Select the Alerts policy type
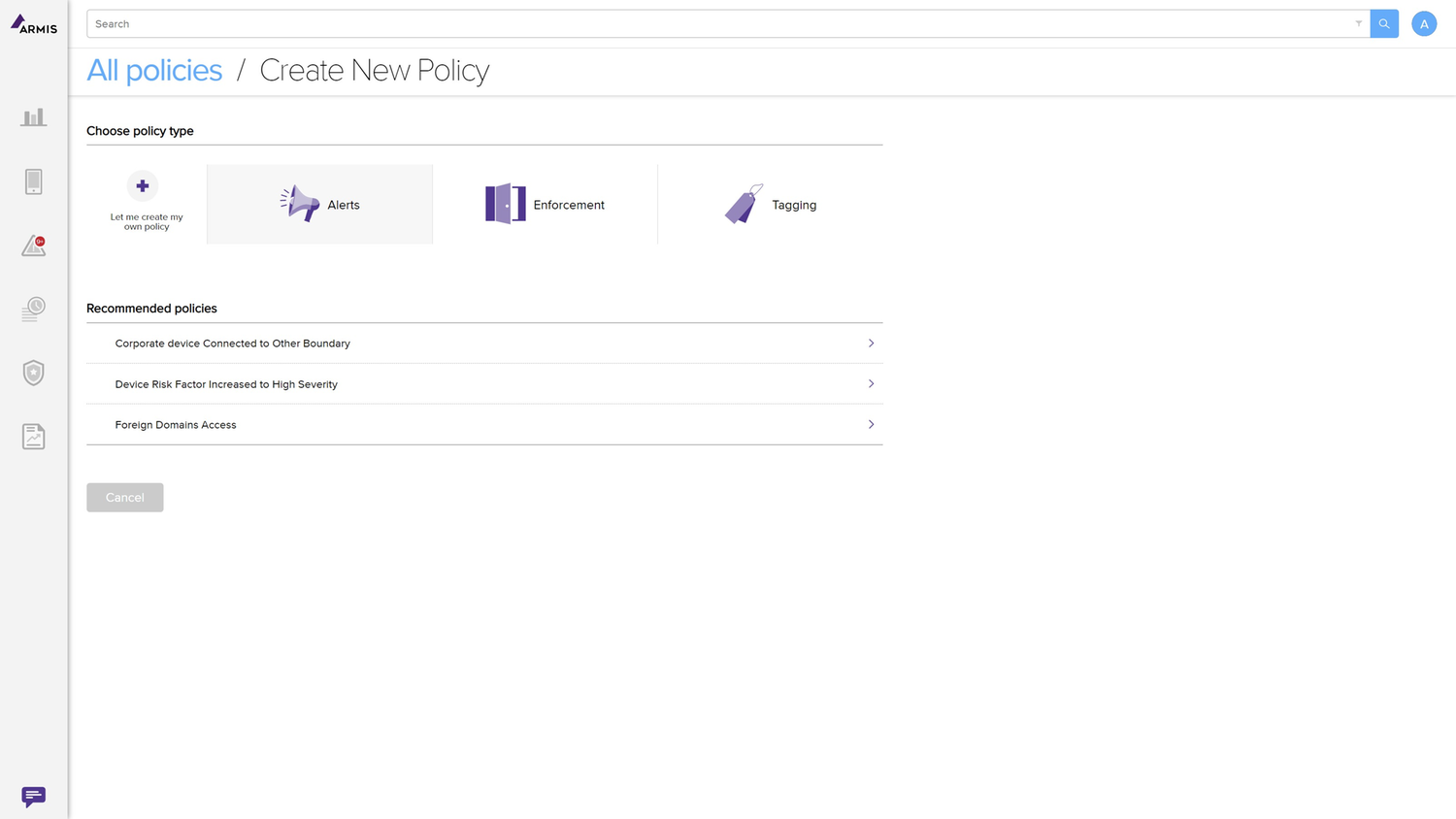Image resolution: width=1456 pixels, height=819 pixels. [319, 205]
